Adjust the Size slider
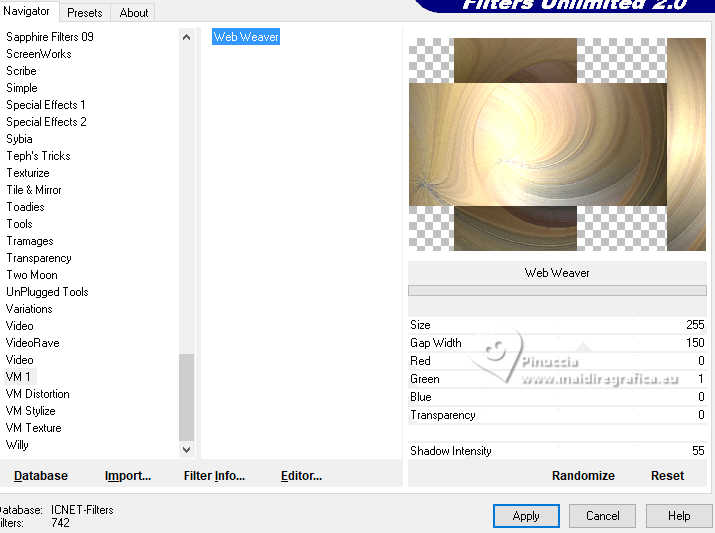The width and height of the screenshot is (715, 533). (557, 325)
